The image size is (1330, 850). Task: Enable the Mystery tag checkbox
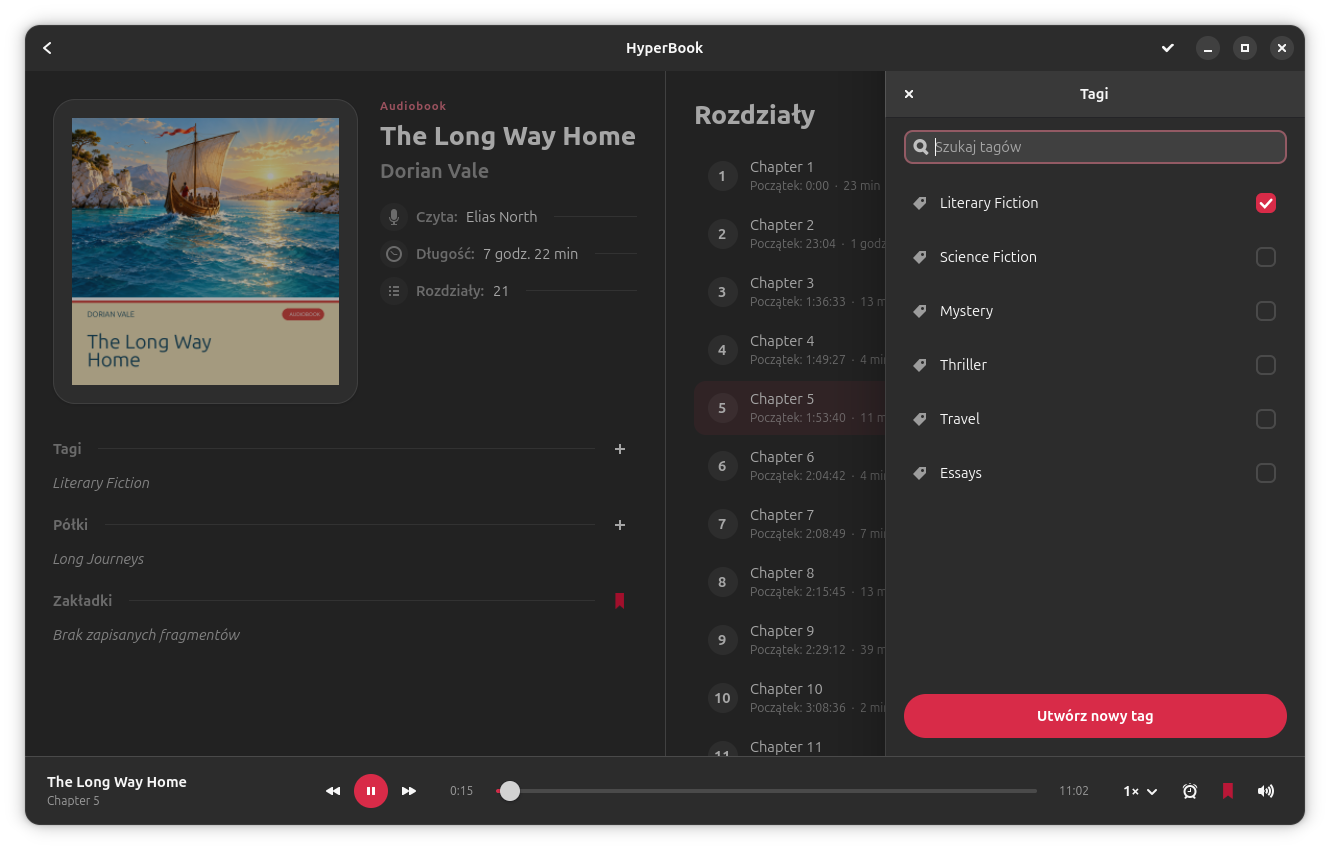[x=1266, y=311]
